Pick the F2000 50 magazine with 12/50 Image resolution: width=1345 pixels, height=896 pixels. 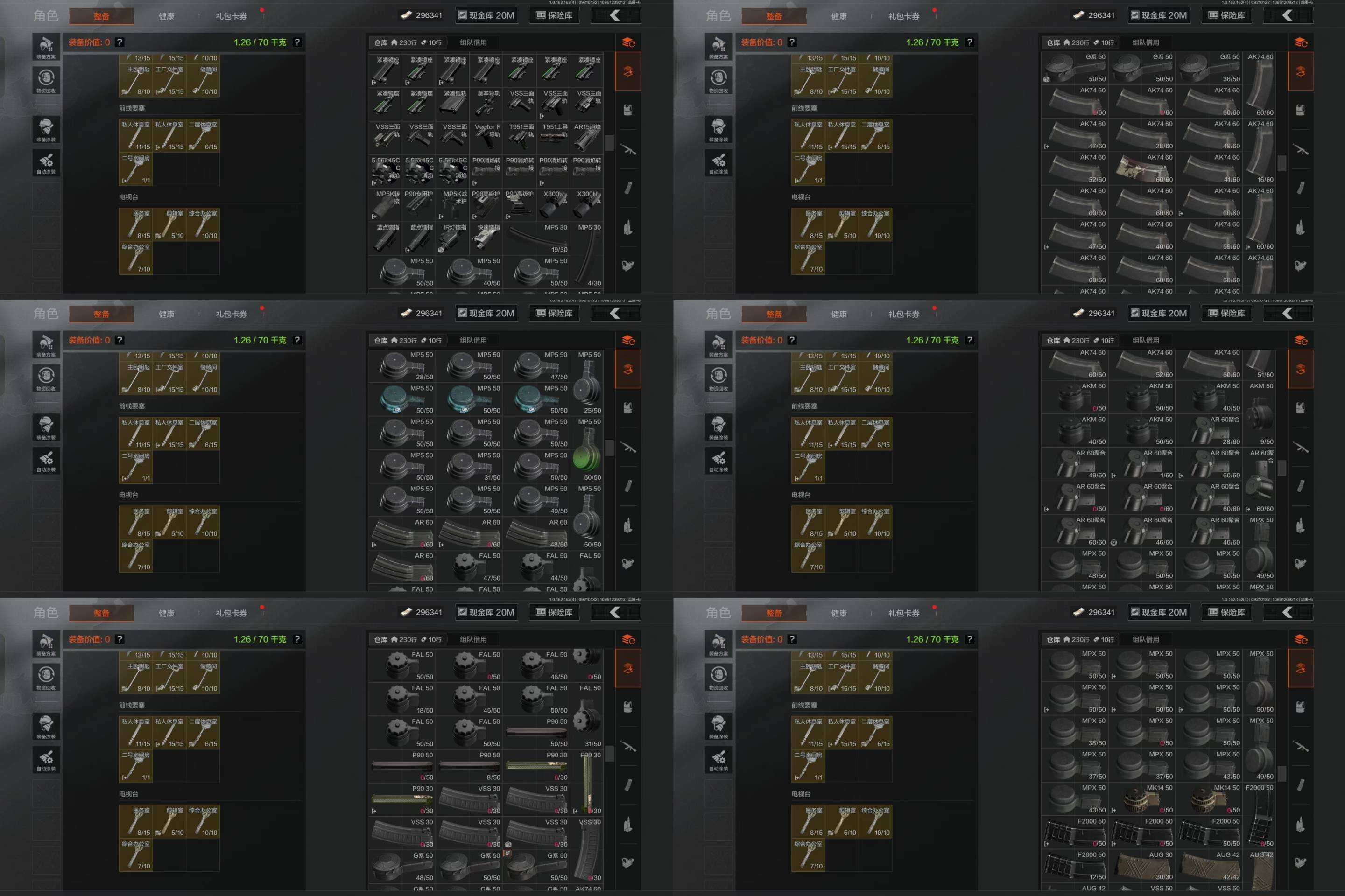[1074, 866]
